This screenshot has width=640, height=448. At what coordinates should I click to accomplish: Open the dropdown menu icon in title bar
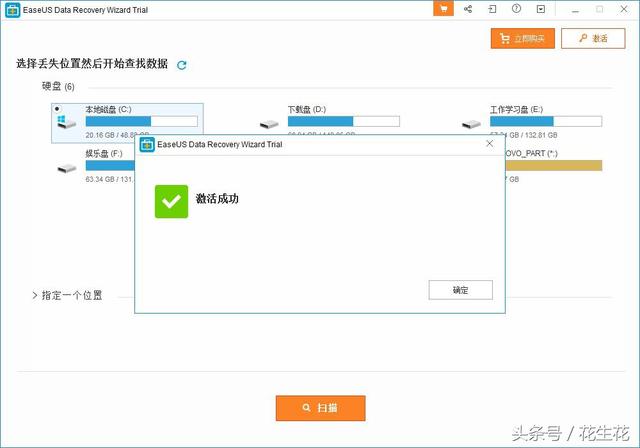pos(541,9)
